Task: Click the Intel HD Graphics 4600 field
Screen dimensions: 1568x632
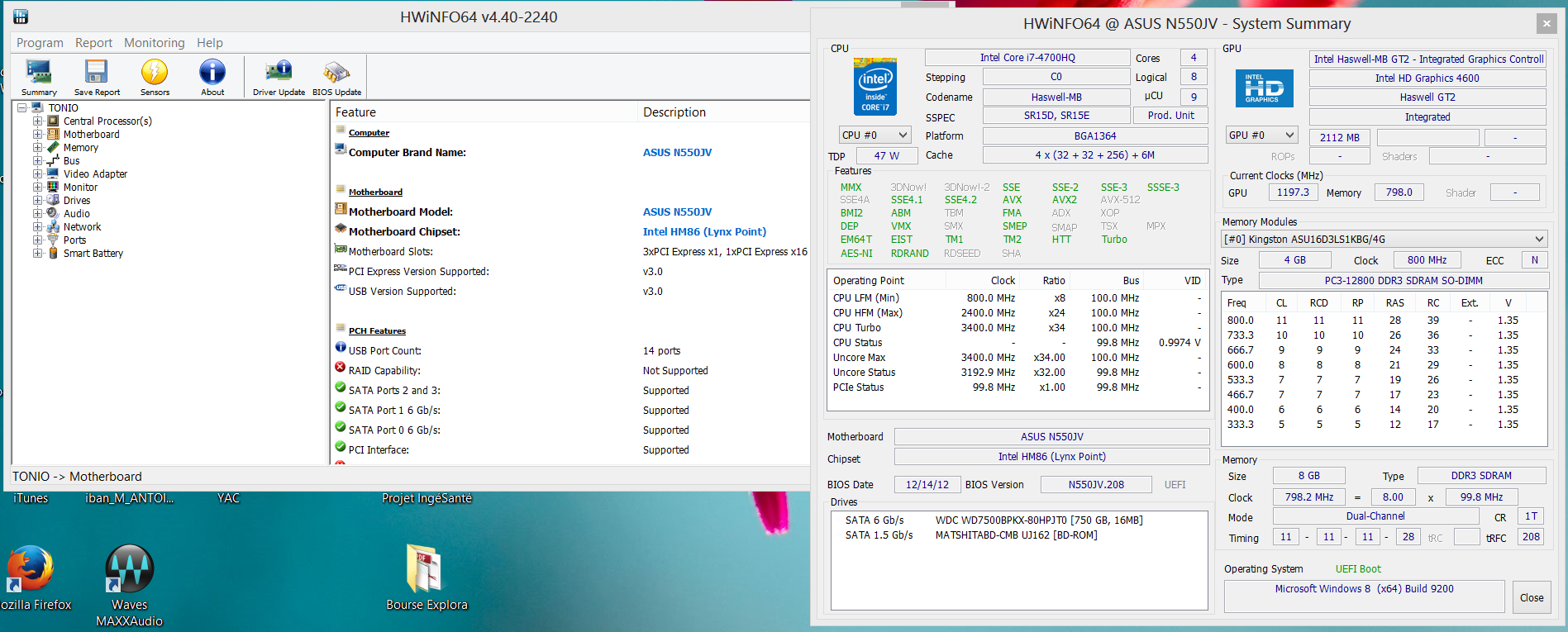Action: pos(1427,78)
